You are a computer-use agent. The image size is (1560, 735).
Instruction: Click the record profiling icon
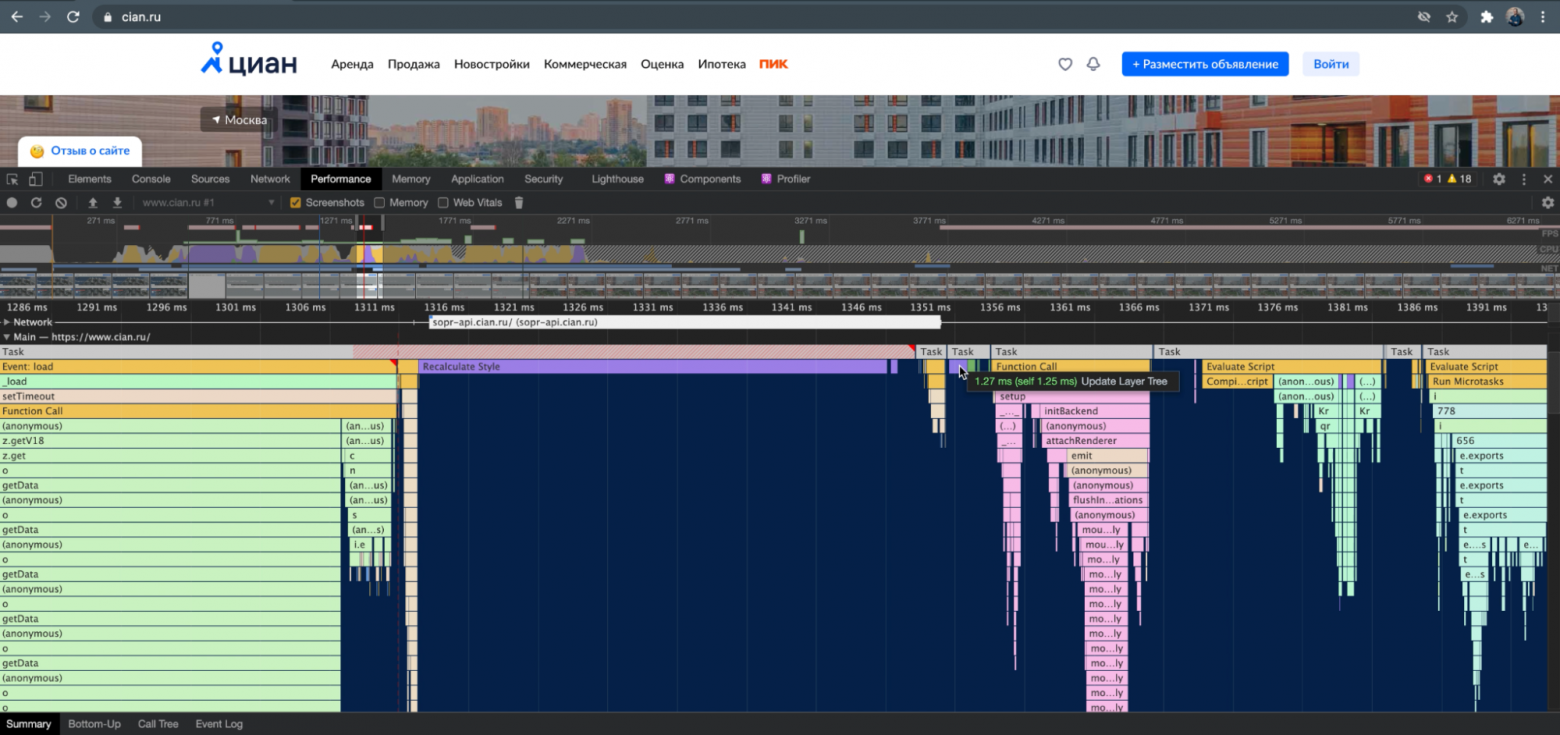[11, 202]
